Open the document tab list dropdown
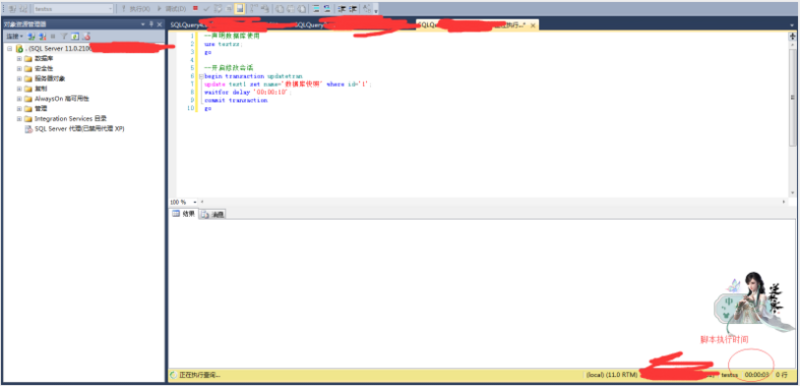Viewport: 800px width, 386px height. coord(791,24)
